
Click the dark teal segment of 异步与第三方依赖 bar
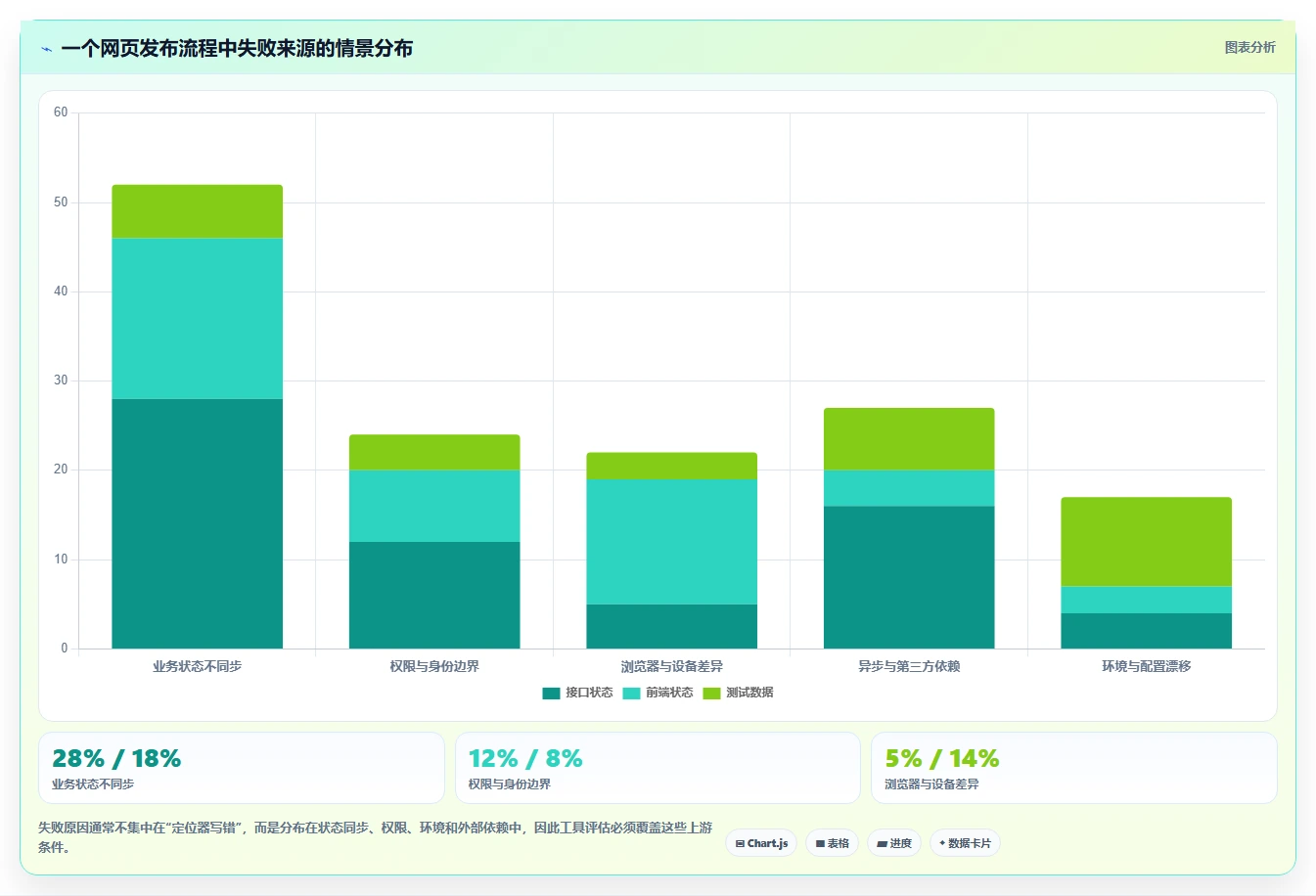pos(909,577)
